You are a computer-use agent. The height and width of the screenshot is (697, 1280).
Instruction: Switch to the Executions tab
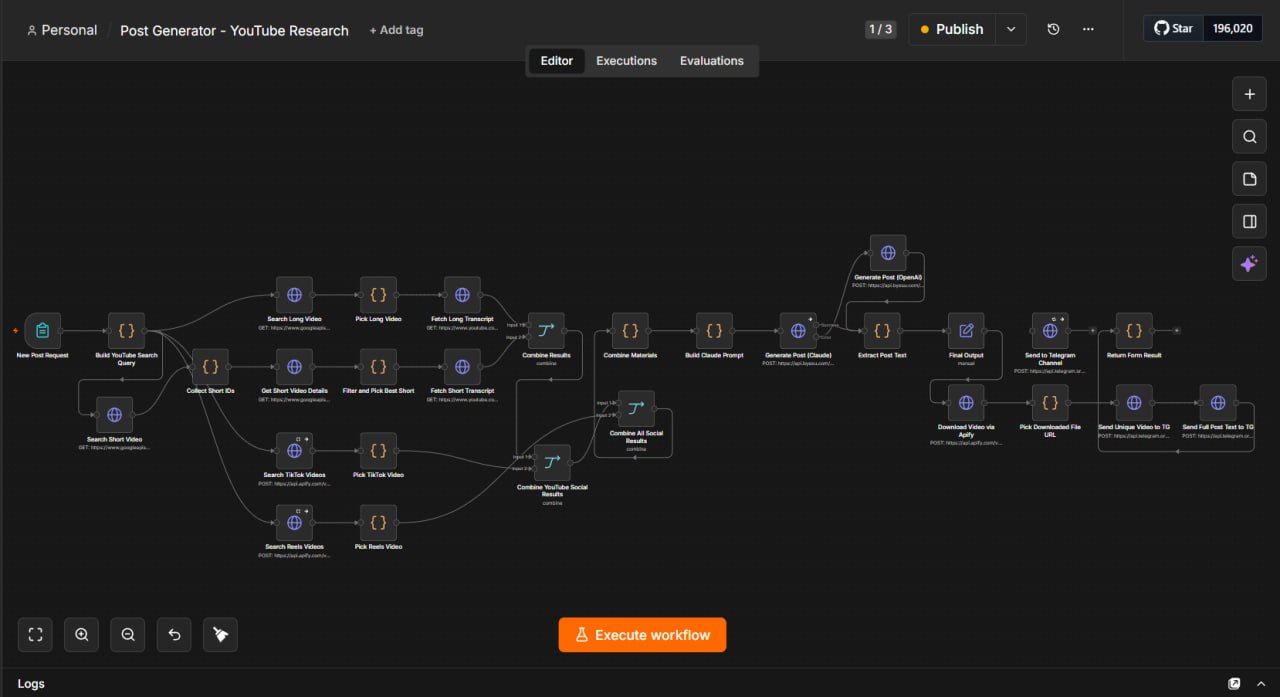point(627,61)
